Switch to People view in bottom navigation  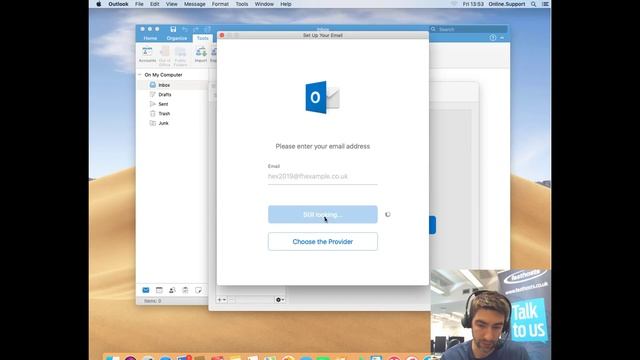[172, 290]
